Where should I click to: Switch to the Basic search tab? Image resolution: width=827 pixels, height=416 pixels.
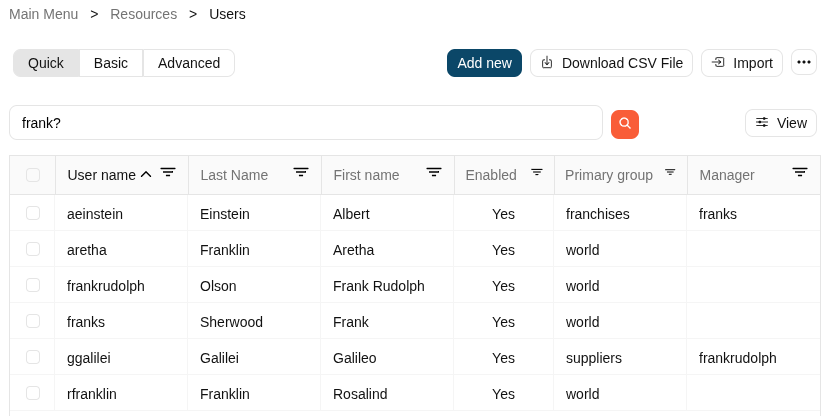point(111,63)
